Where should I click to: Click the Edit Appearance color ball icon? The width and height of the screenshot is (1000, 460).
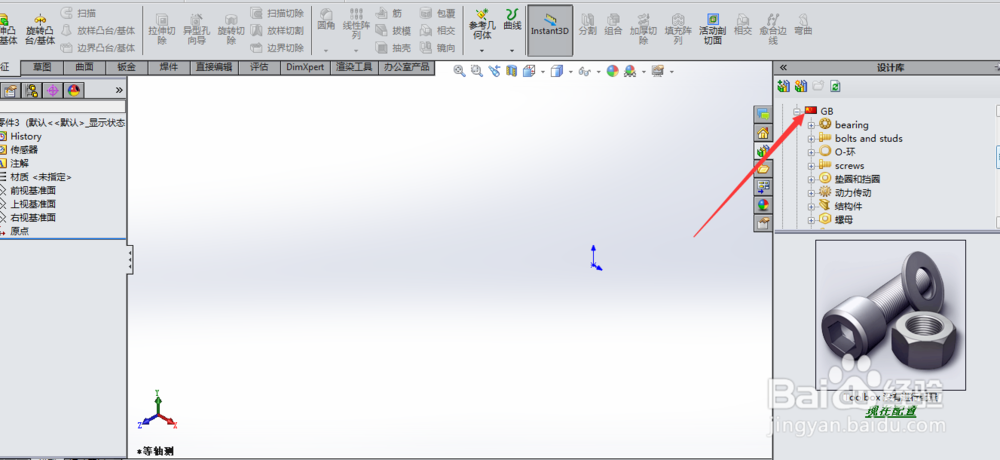612,71
